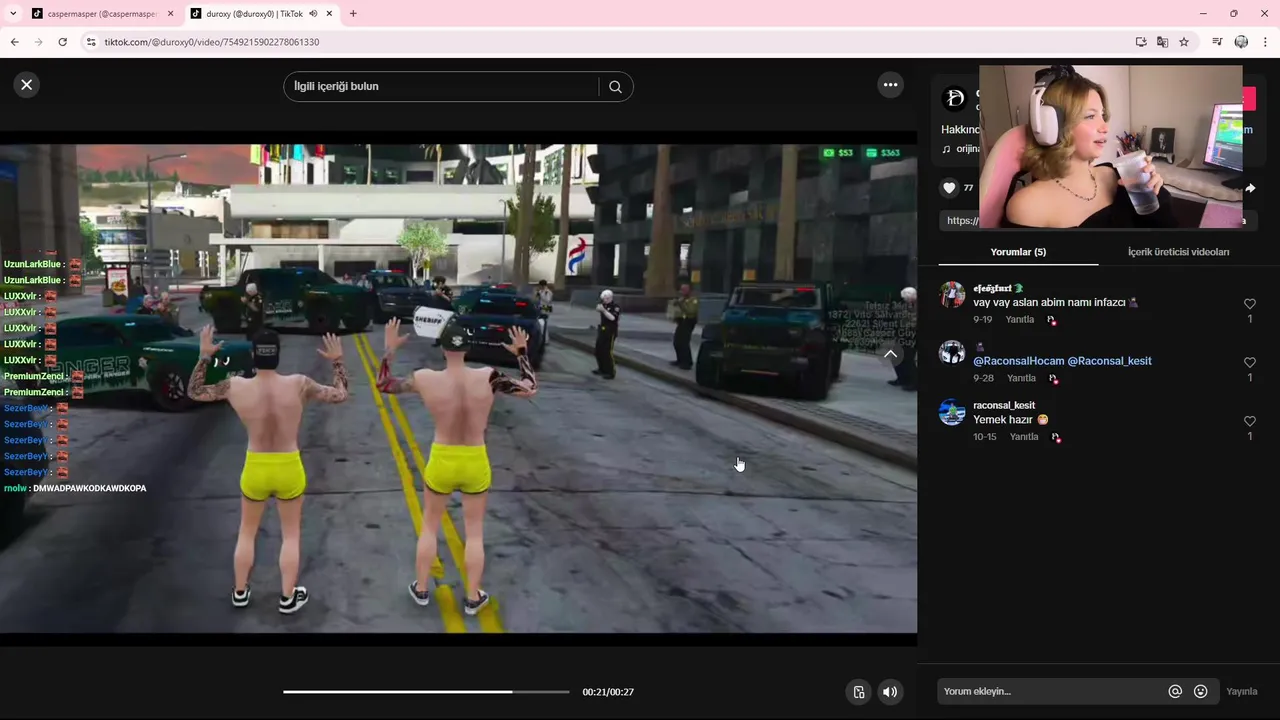
Task: Open the @Raconsal_kesit mention link
Action: click(x=1109, y=361)
